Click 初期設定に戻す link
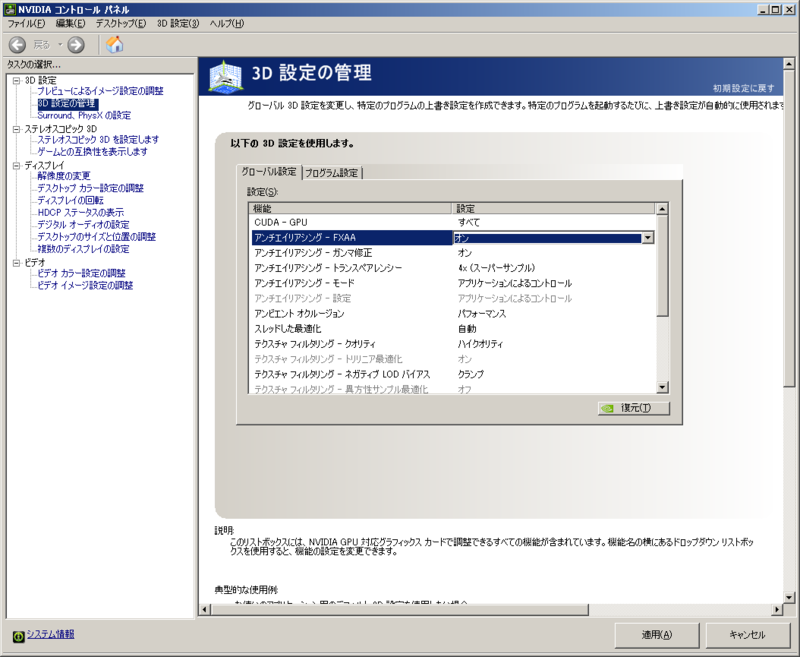Viewport: 800px width, 657px height. (743, 88)
